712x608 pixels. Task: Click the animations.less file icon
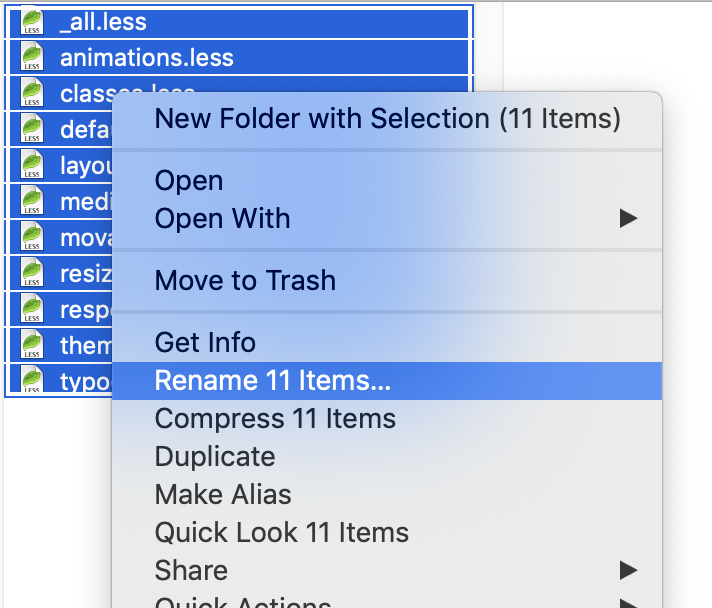pyautogui.click(x=32, y=57)
